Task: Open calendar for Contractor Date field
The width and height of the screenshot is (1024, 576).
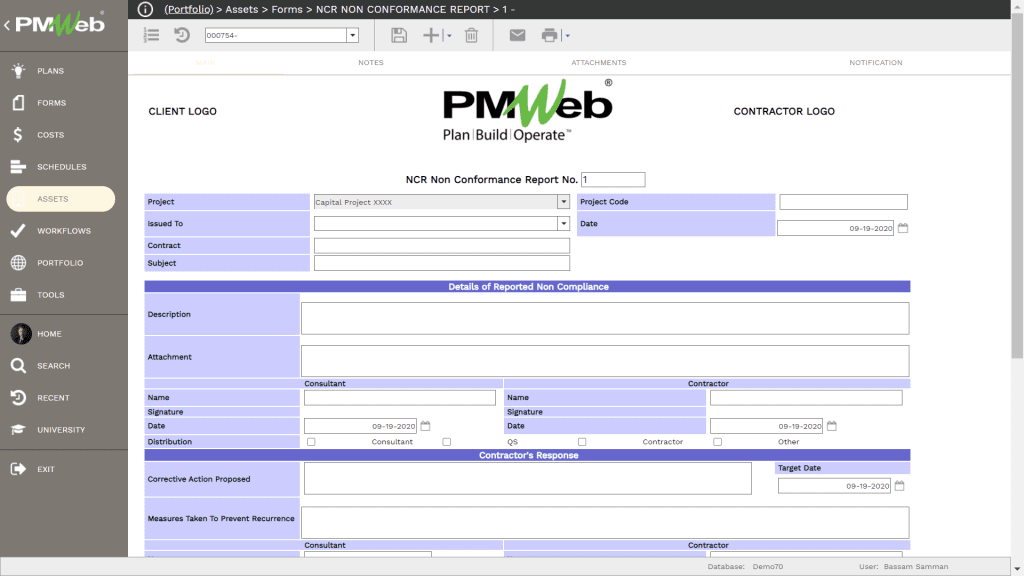Action: (832, 426)
